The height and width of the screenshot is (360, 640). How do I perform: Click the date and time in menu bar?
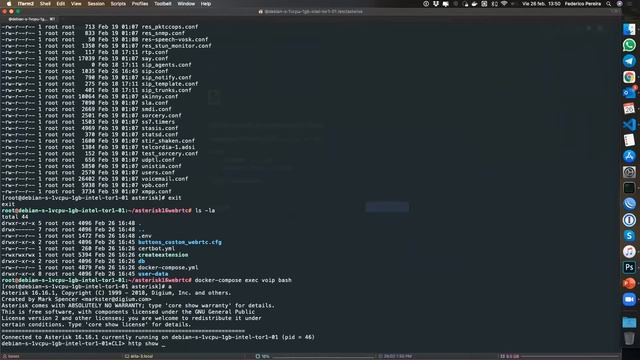coord(541,4)
